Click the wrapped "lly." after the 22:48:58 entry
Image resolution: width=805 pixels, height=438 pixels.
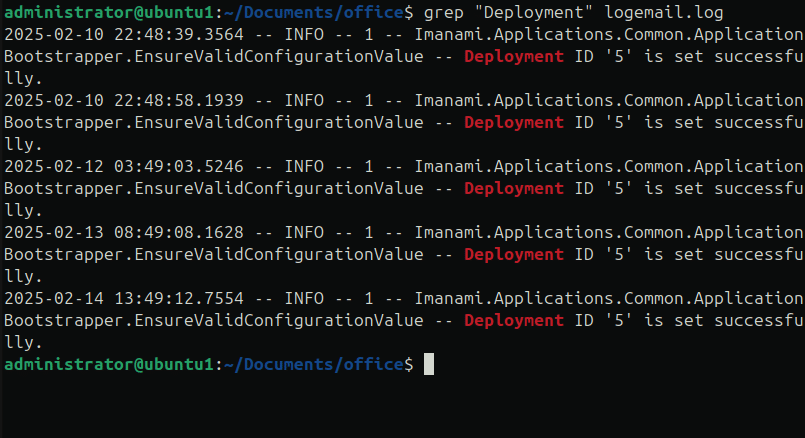pos(23,144)
